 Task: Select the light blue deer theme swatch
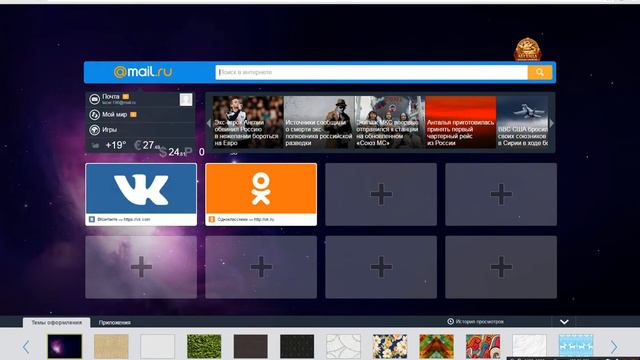pos(576,347)
